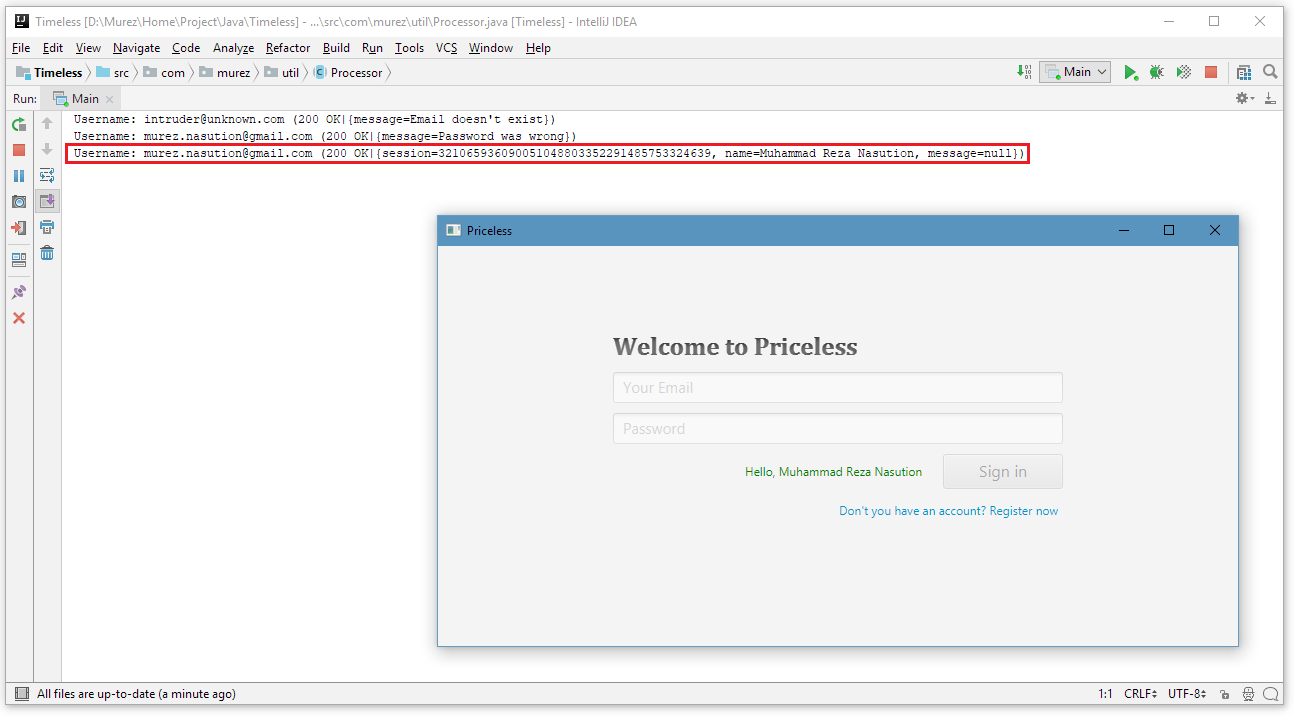This screenshot has height=717, width=1294.
Task: Open the Help menu
Action: pos(538,48)
